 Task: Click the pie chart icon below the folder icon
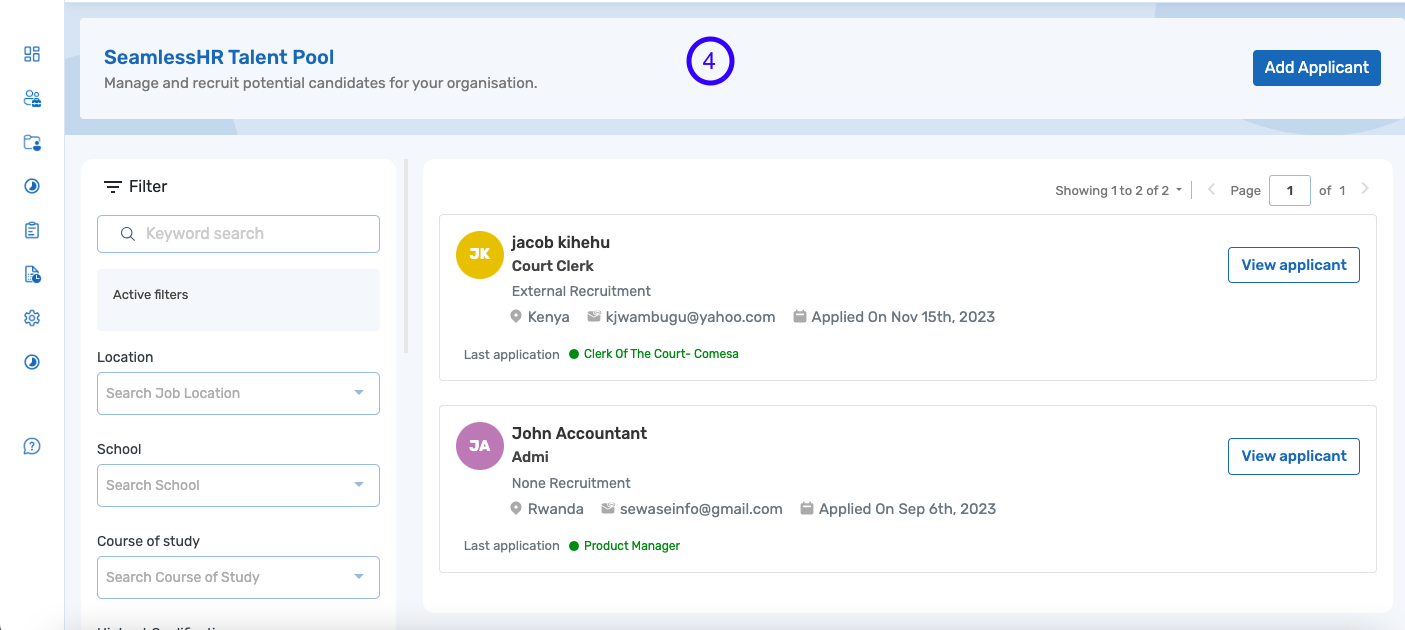(32, 186)
